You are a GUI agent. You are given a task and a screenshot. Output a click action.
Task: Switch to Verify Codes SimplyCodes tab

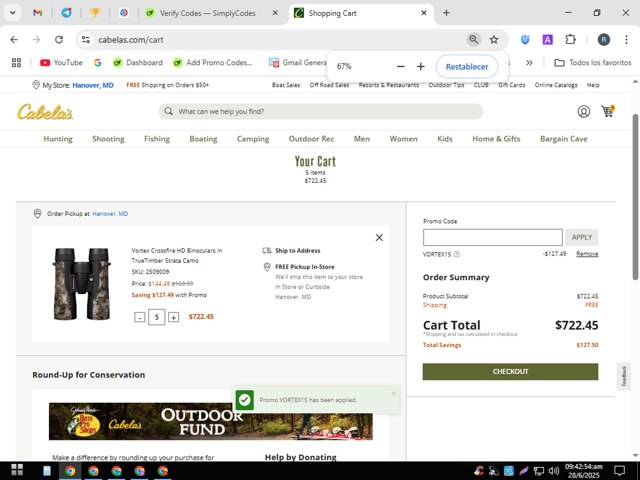point(207,13)
